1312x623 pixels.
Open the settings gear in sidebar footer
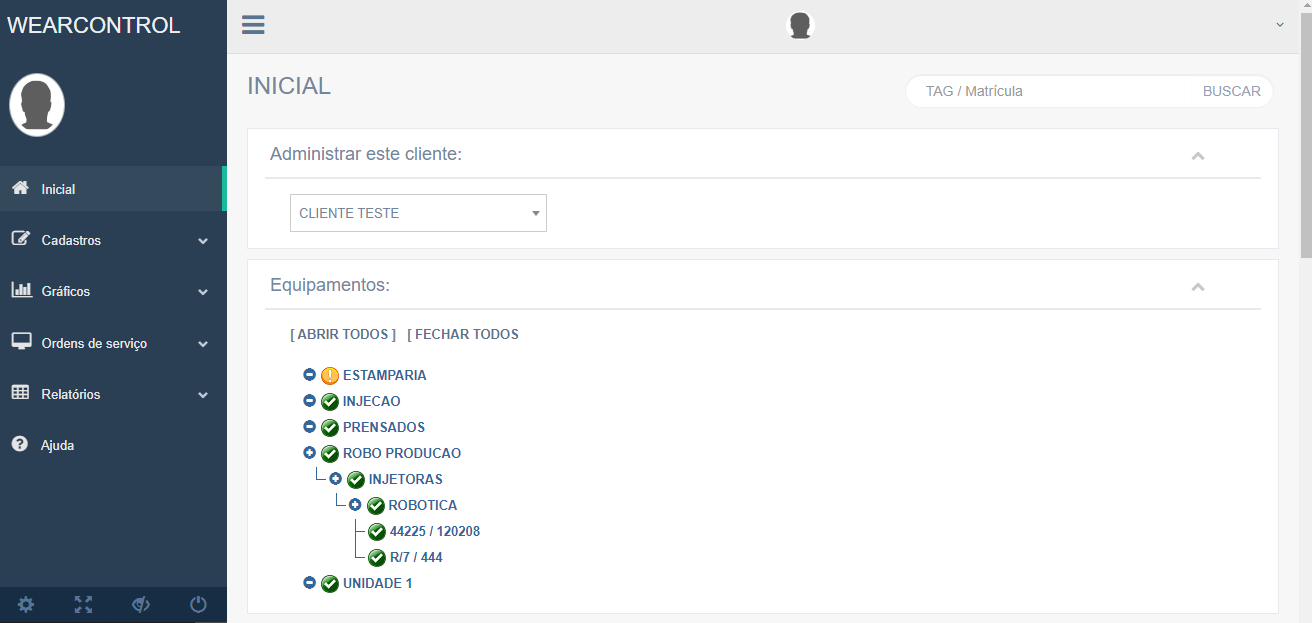click(26, 604)
